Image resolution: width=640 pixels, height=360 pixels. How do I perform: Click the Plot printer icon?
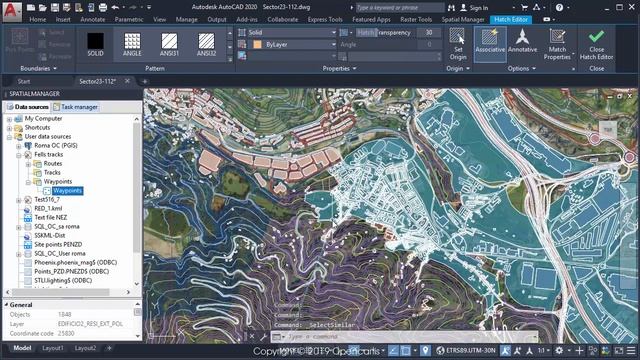(103, 7)
